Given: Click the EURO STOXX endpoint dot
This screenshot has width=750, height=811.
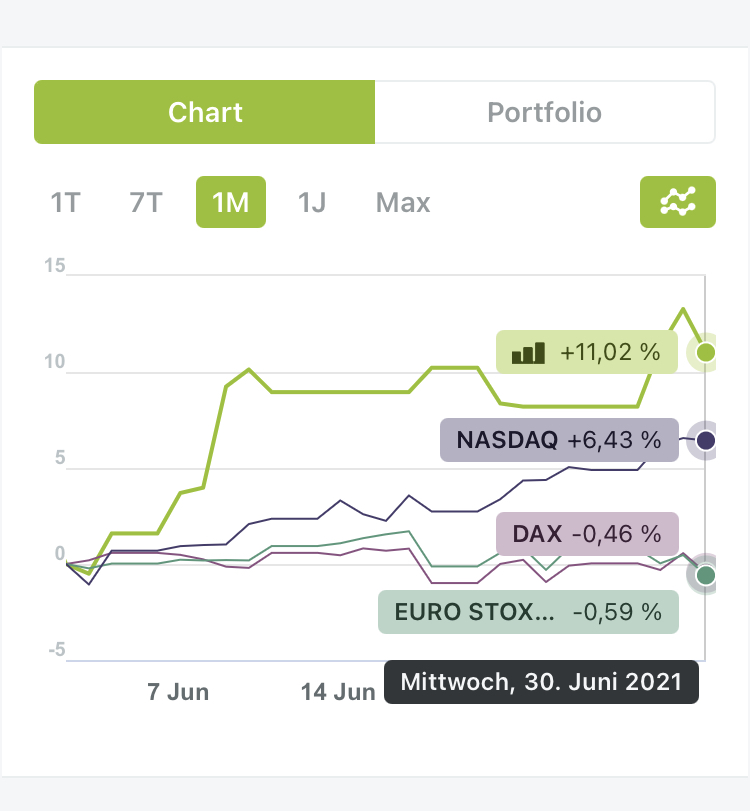Looking at the screenshot, I should 706,574.
